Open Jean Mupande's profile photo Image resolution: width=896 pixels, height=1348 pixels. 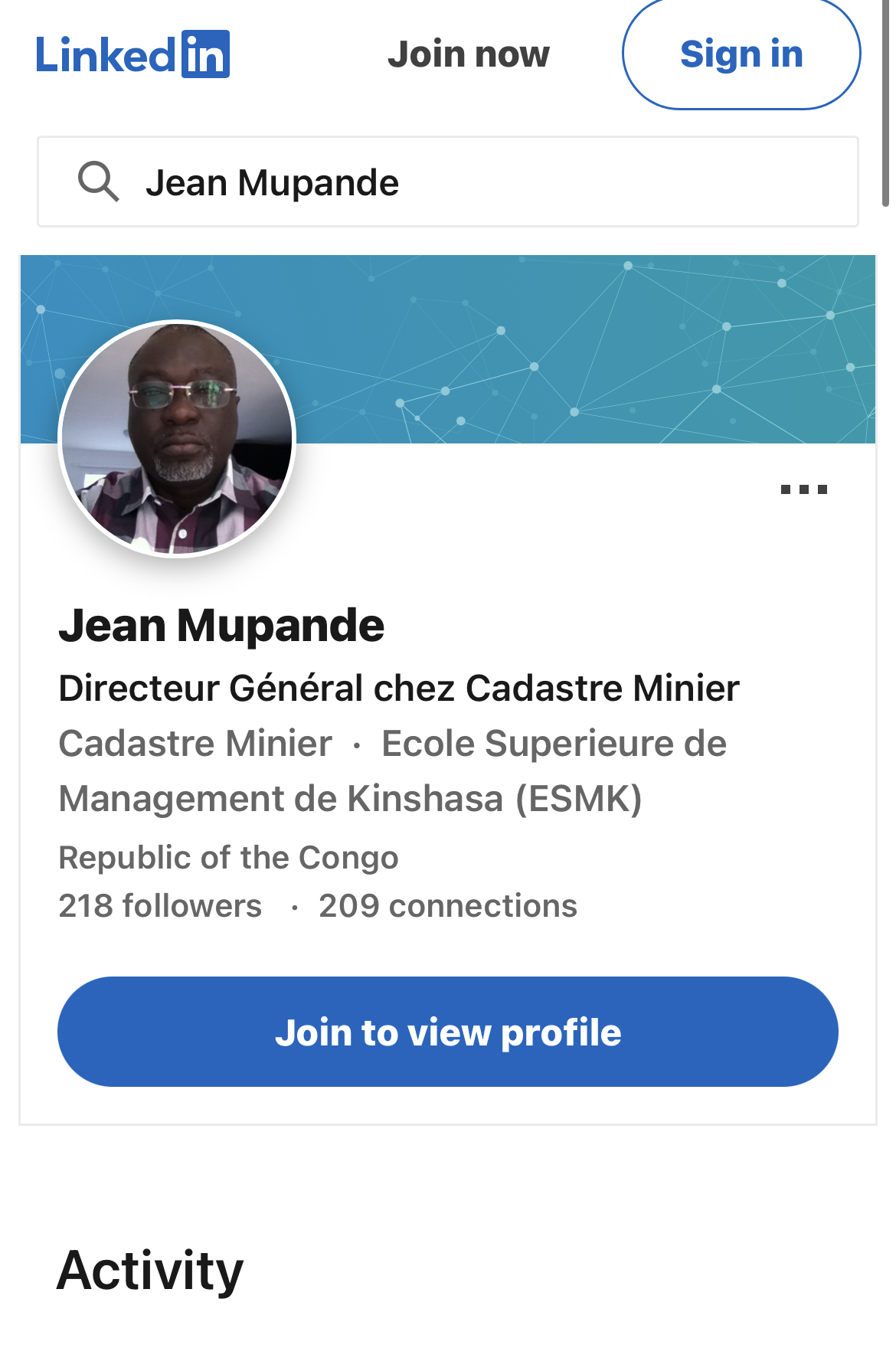tap(177, 439)
